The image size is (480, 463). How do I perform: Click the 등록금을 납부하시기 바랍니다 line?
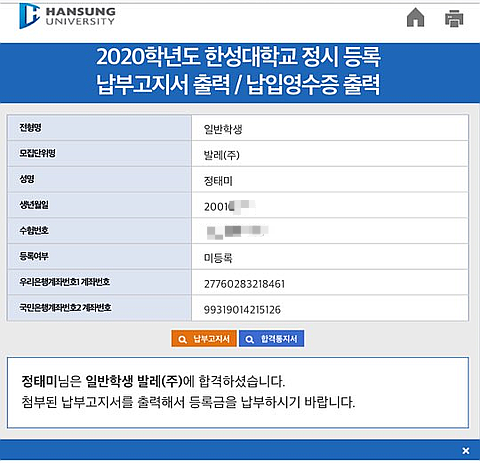click(x=188, y=402)
